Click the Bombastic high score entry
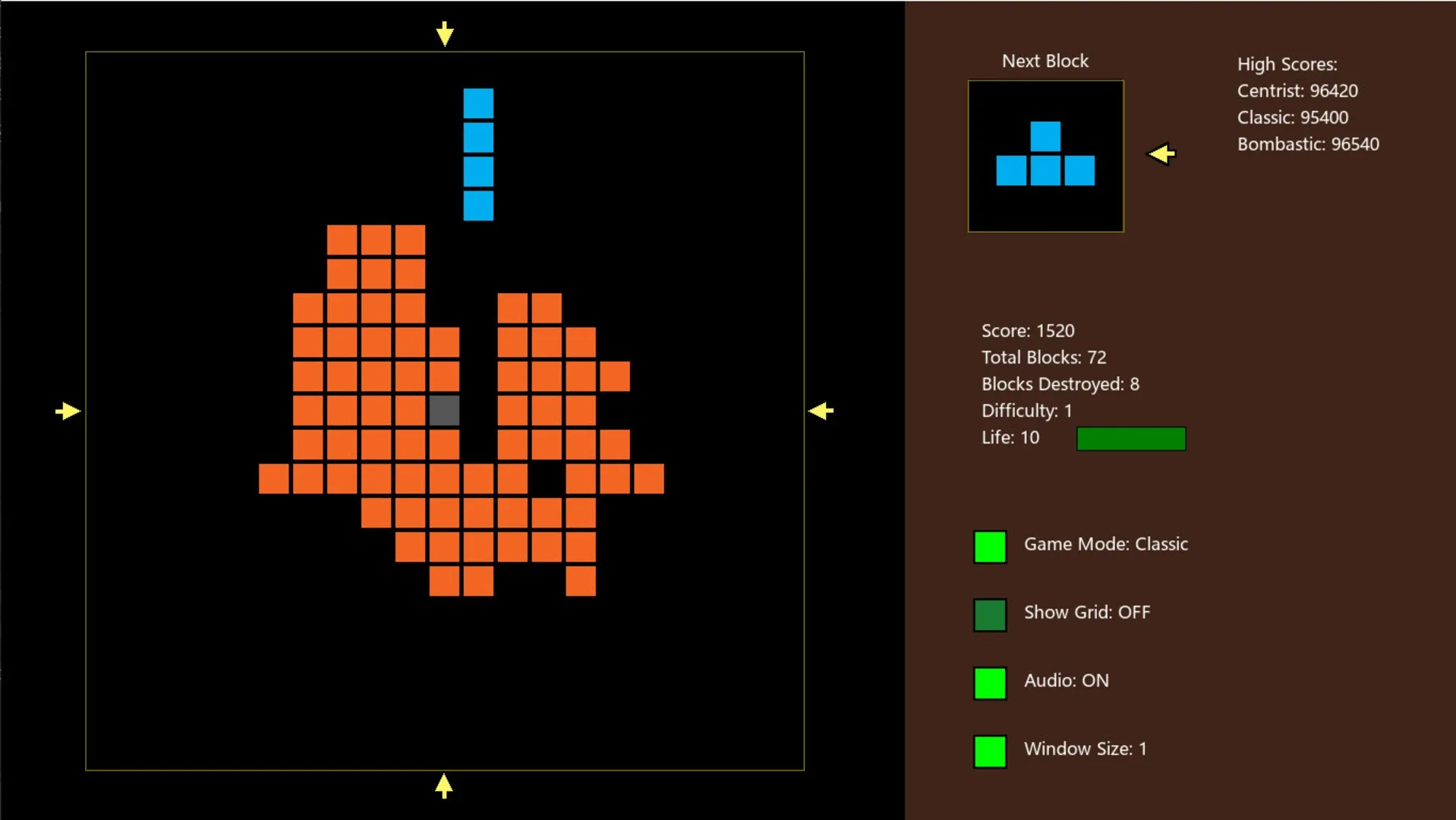 click(1307, 144)
